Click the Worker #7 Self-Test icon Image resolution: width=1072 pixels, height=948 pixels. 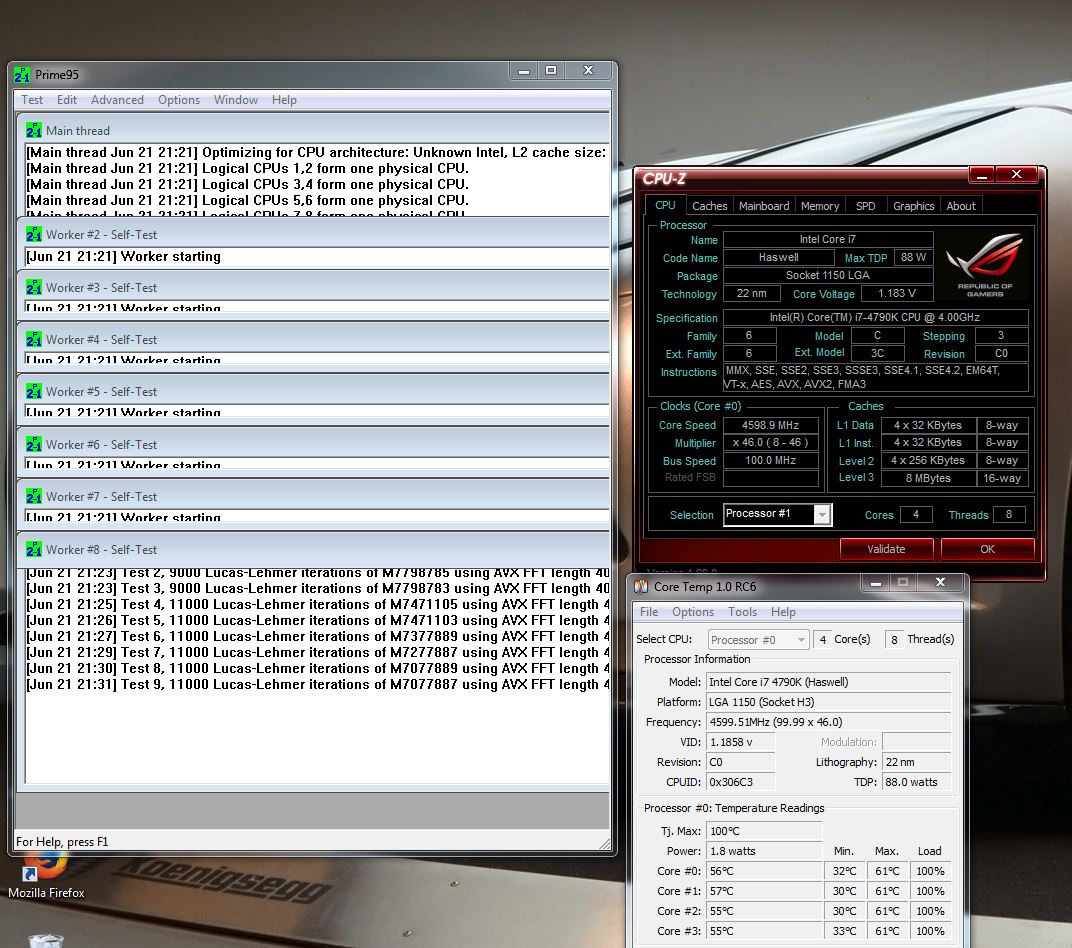tap(34, 496)
